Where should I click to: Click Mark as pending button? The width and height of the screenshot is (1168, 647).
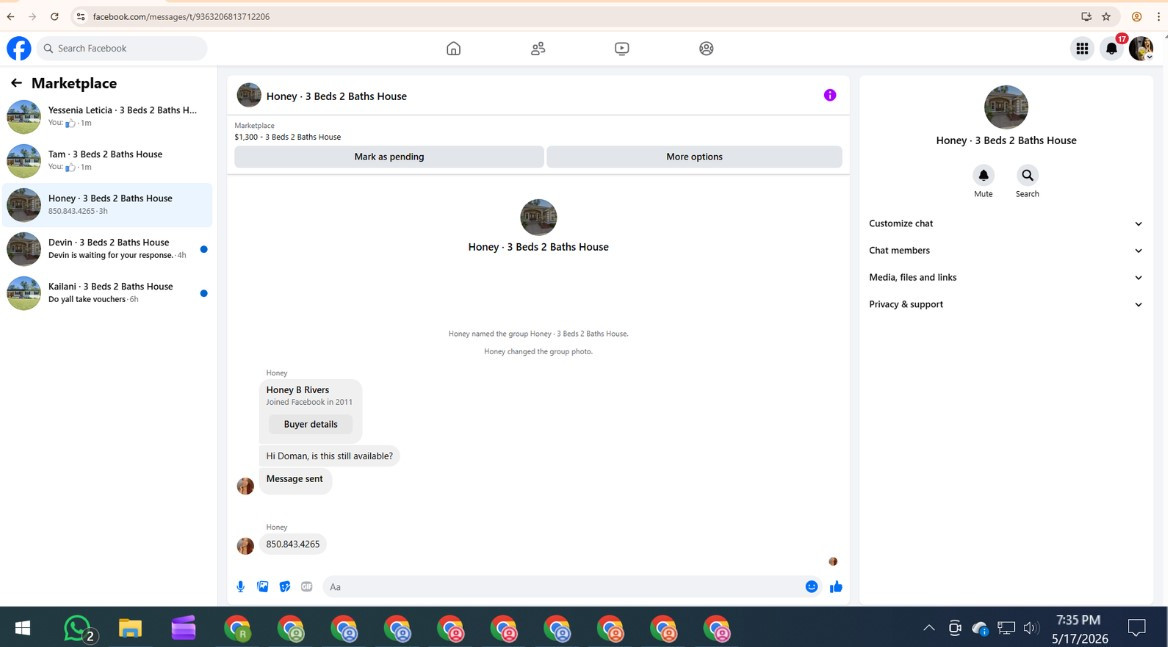pyautogui.click(x=389, y=156)
